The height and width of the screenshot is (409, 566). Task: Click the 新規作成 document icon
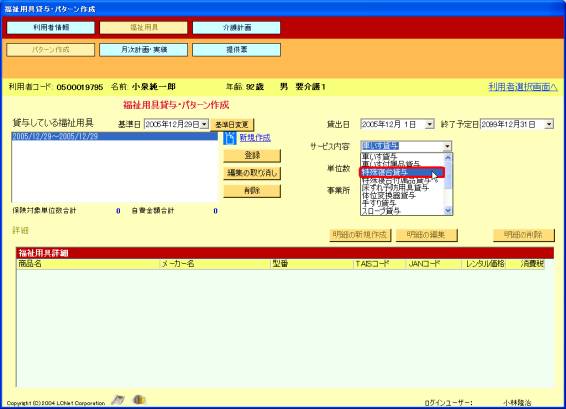point(230,138)
